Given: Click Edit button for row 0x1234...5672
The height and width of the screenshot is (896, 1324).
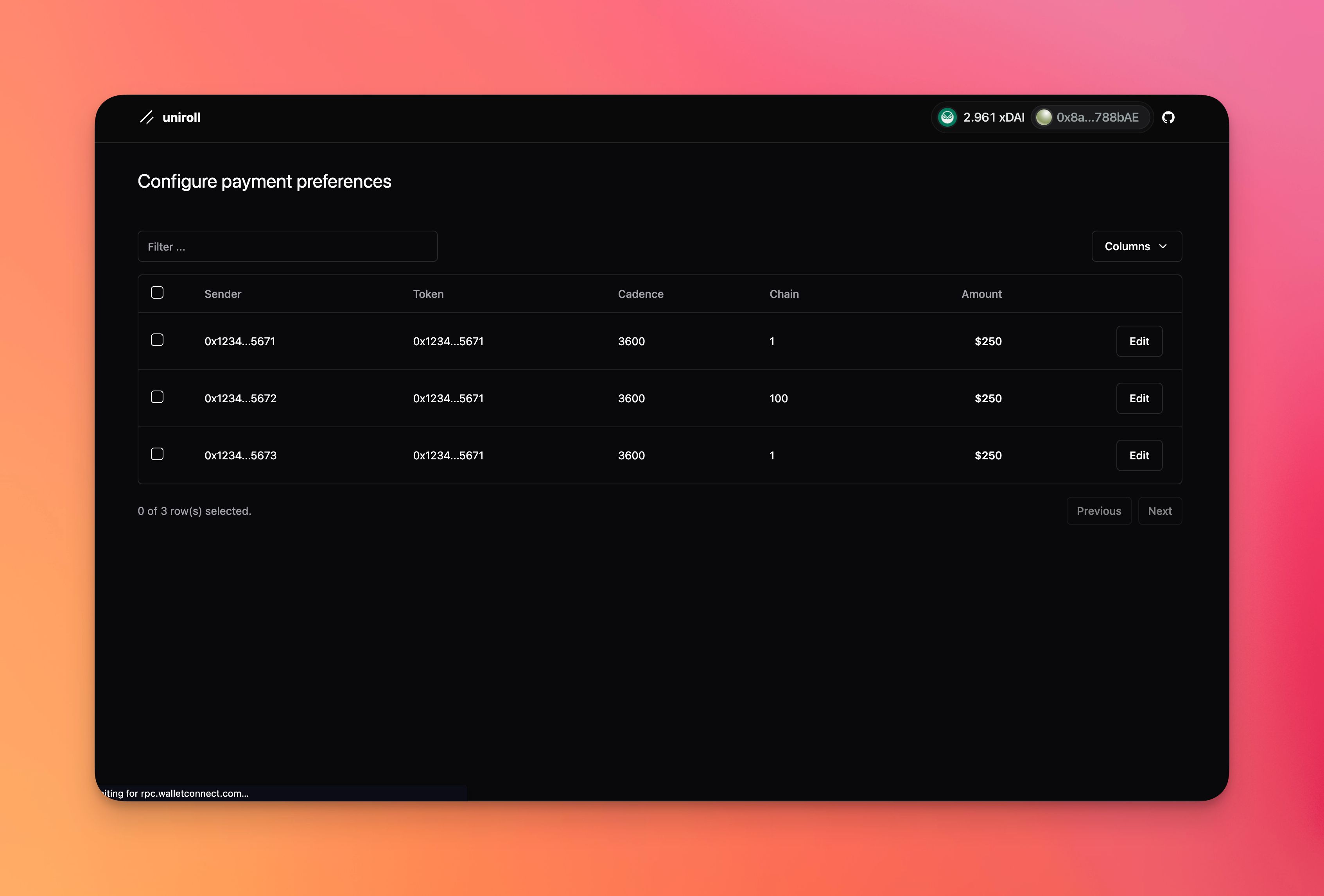Looking at the screenshot, I should point(1139,398).
